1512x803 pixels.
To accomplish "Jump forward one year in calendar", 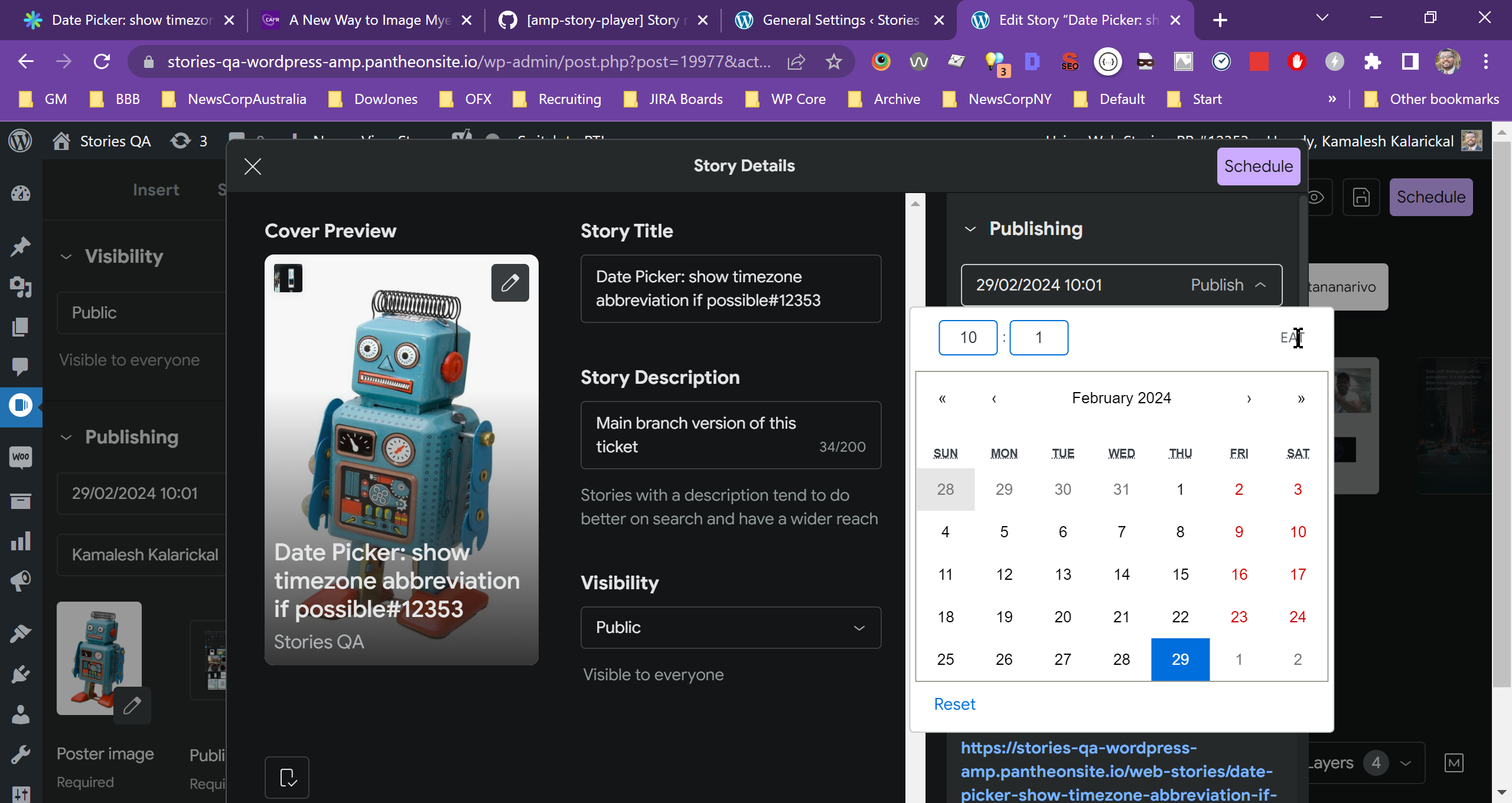I will [x=1301, y=399].
